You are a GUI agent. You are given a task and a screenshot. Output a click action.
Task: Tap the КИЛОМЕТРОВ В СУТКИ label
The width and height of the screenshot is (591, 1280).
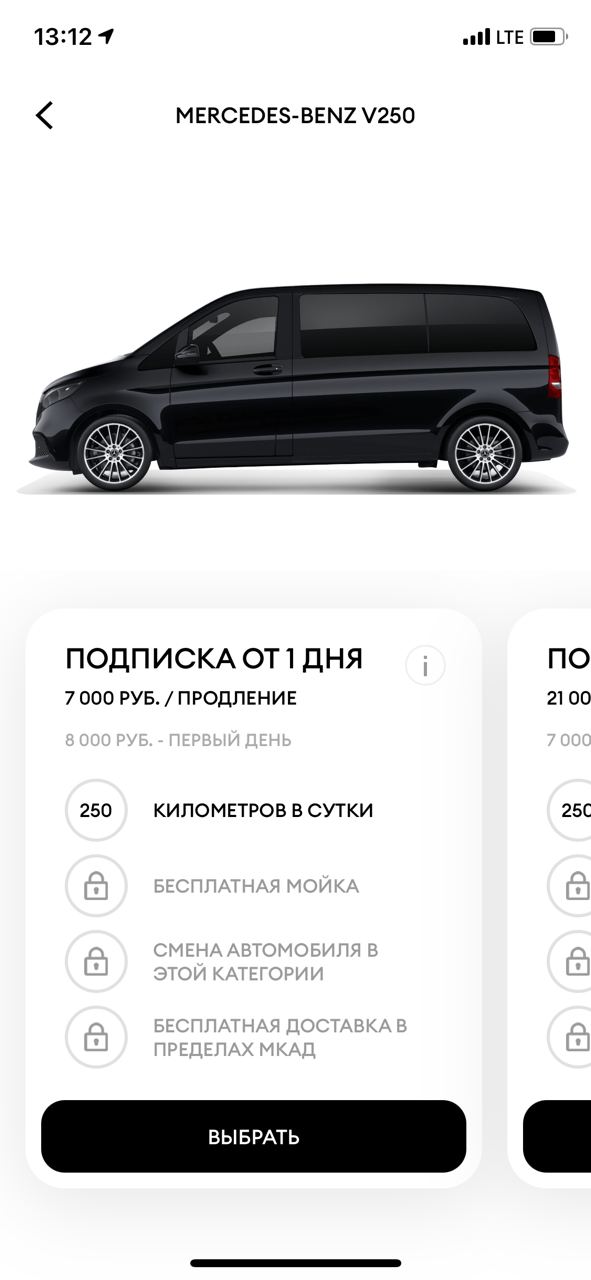pyautogui.click(x=263, y=811)
